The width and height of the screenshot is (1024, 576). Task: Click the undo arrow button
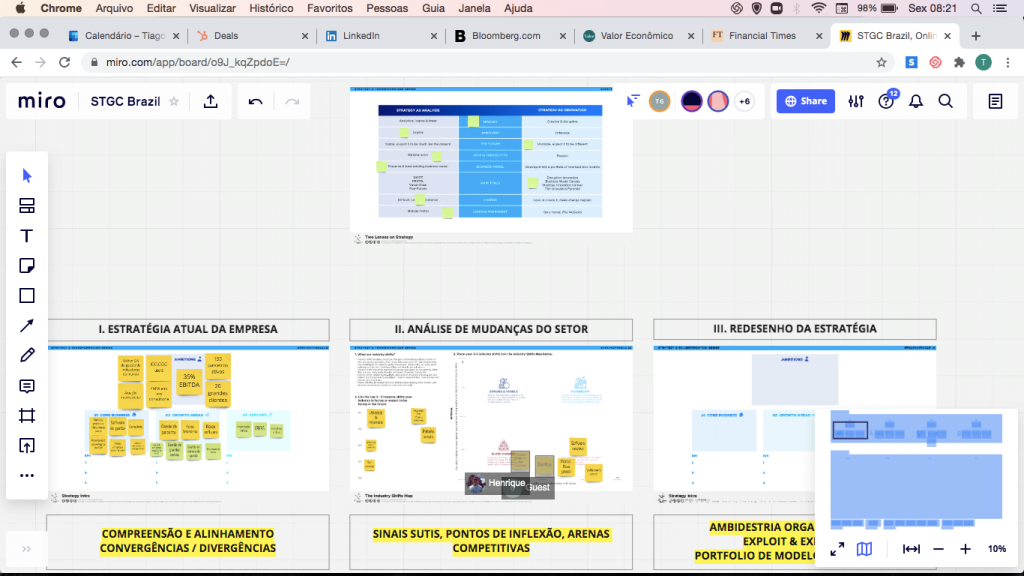tap(256, 101)
